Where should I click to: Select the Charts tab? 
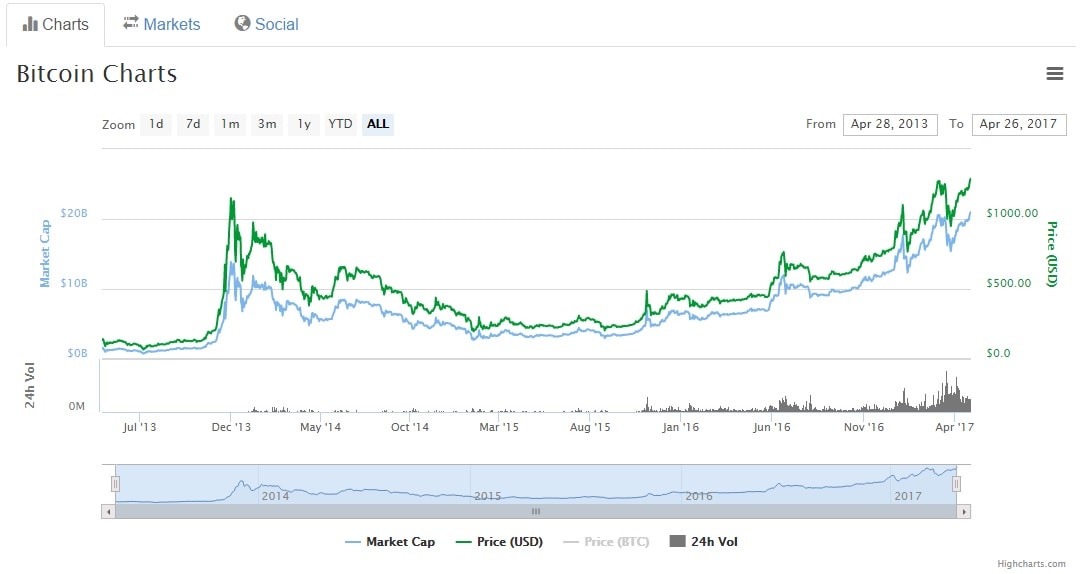point(56,24)
